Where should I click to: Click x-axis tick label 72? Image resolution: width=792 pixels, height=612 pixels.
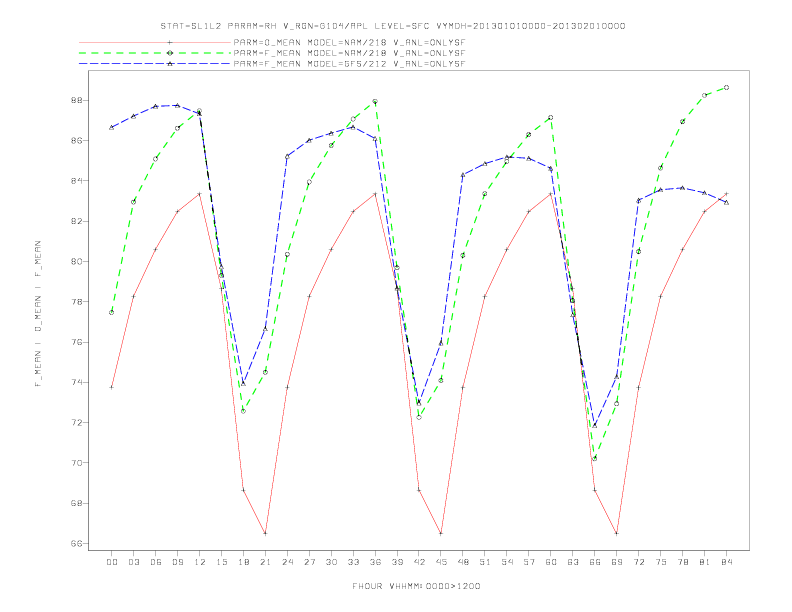click(x=639, y=562)
